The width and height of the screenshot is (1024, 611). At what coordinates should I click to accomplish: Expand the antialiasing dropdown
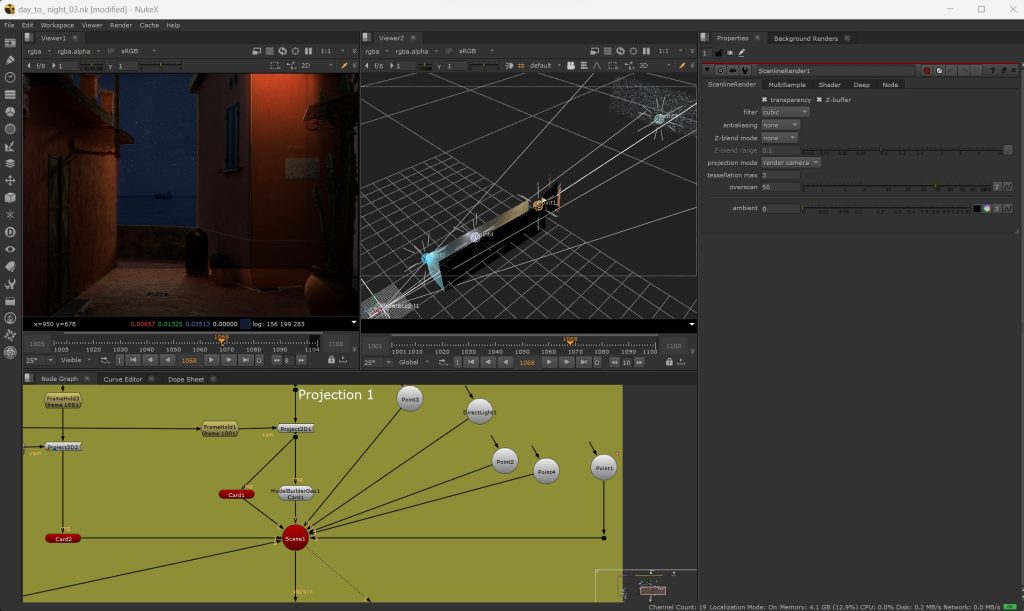(780, 125)
